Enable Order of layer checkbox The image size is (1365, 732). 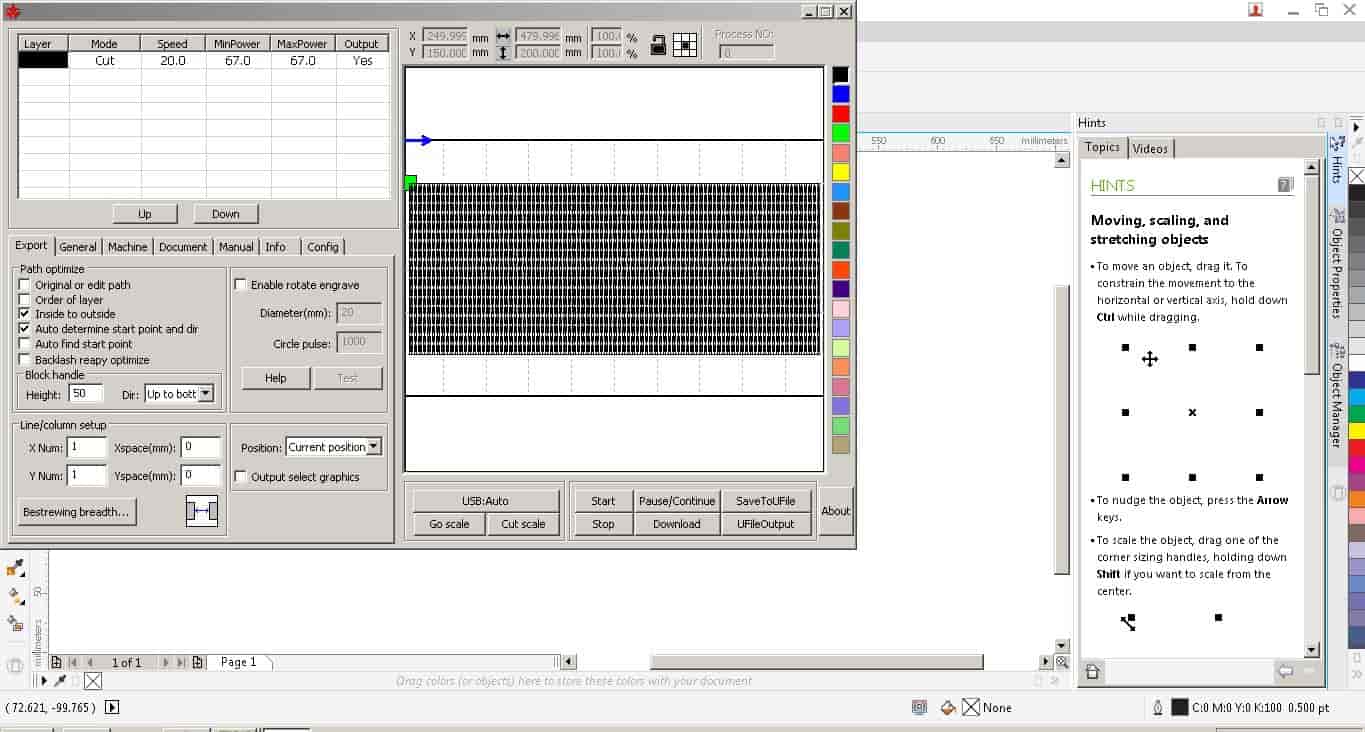(25, 300)
